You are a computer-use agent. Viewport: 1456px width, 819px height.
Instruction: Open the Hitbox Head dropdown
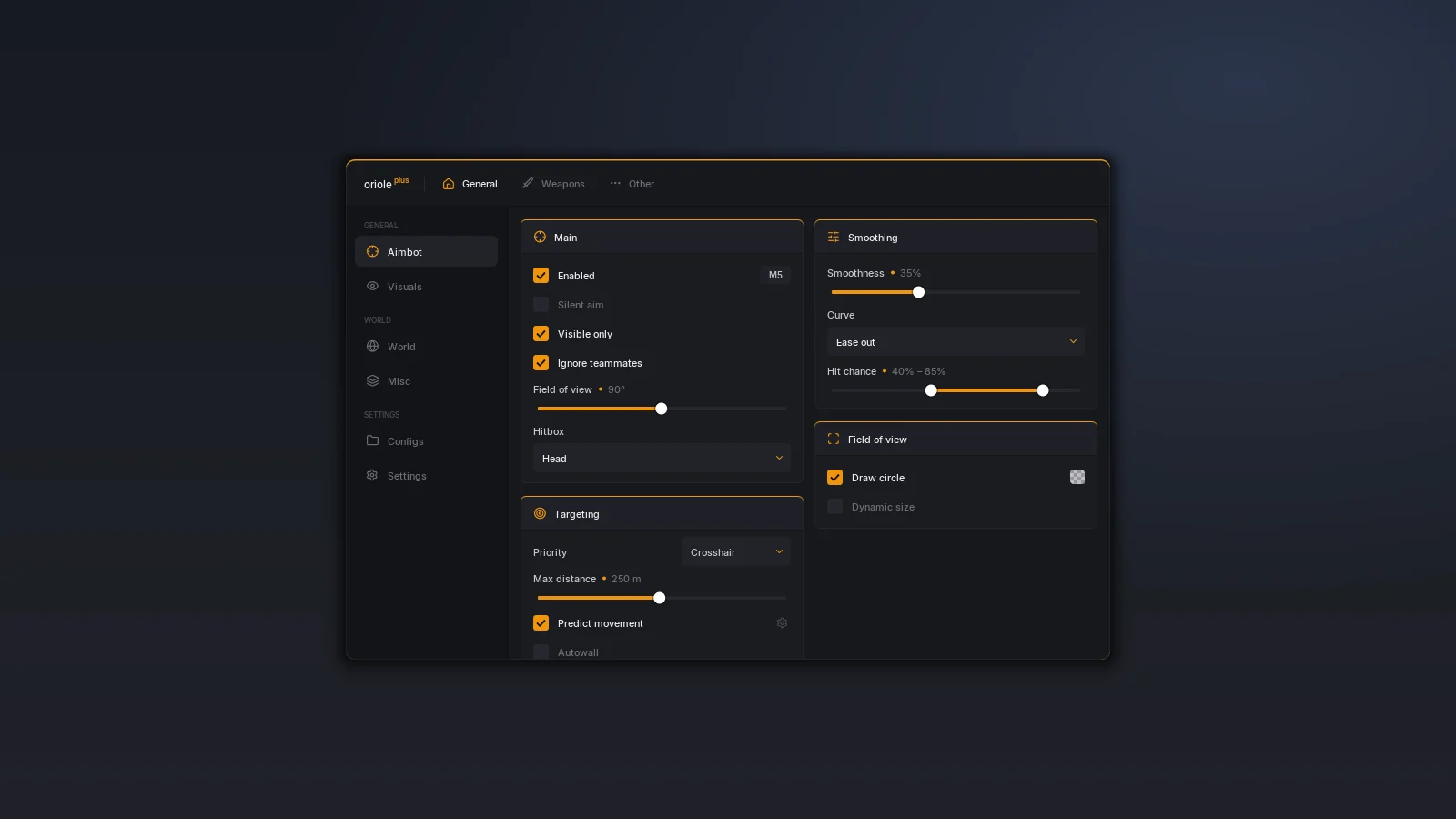tap(662, 458)
